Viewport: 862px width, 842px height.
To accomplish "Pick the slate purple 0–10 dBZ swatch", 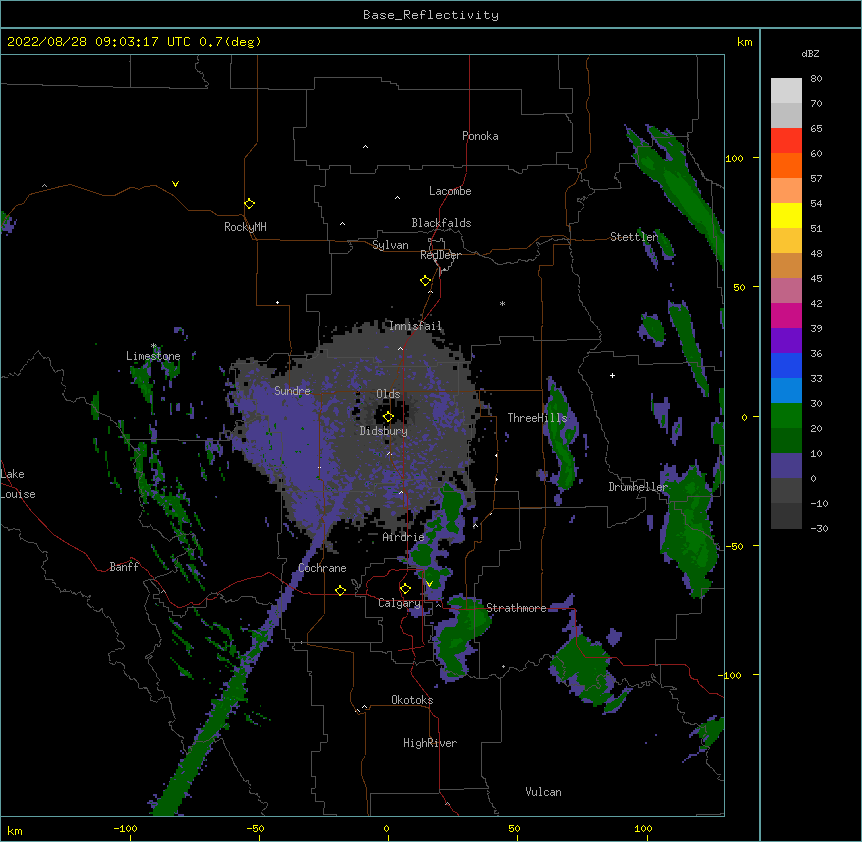I will pos(786,466).
